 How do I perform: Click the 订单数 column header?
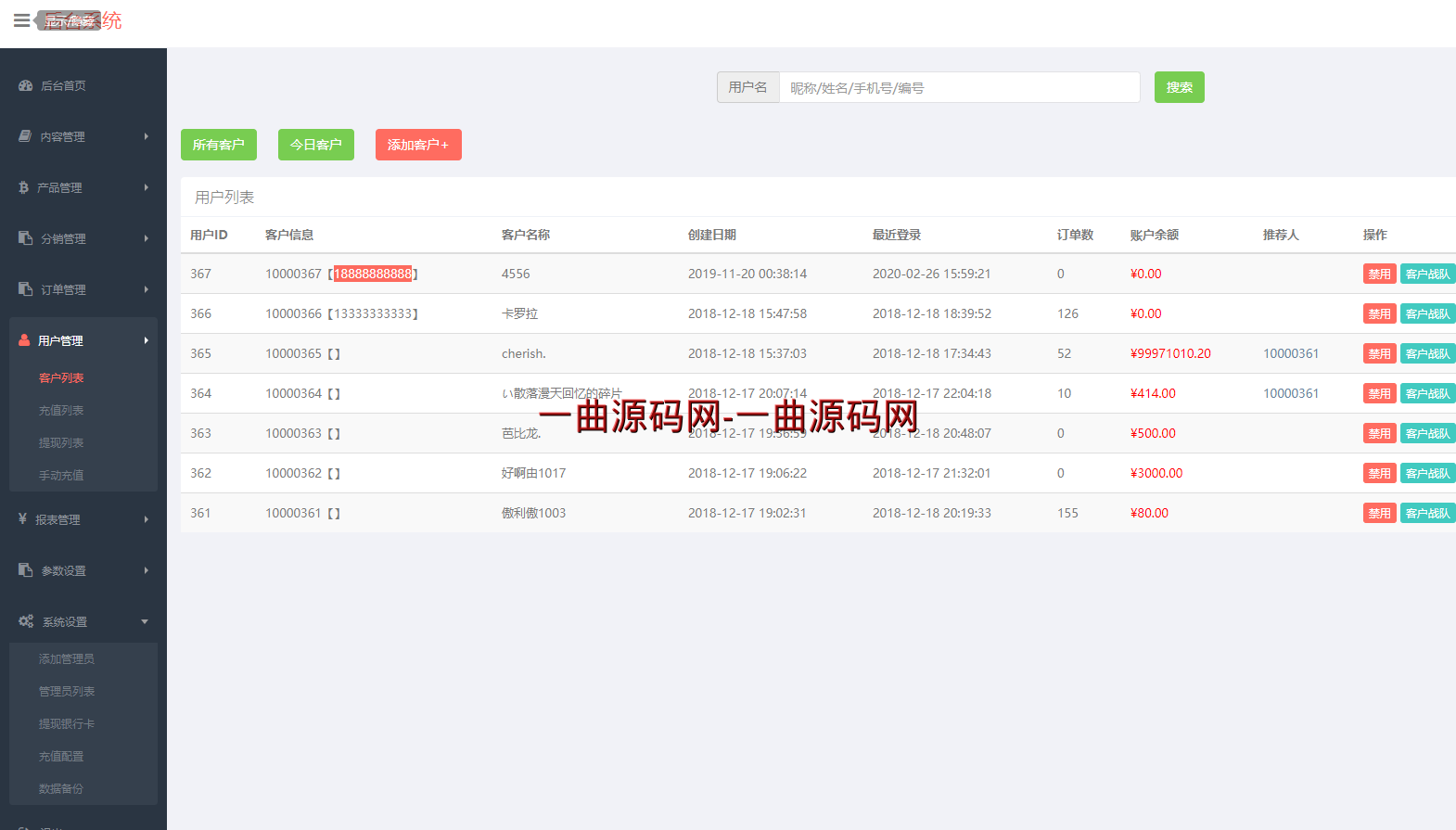(x=1075, y=235)
